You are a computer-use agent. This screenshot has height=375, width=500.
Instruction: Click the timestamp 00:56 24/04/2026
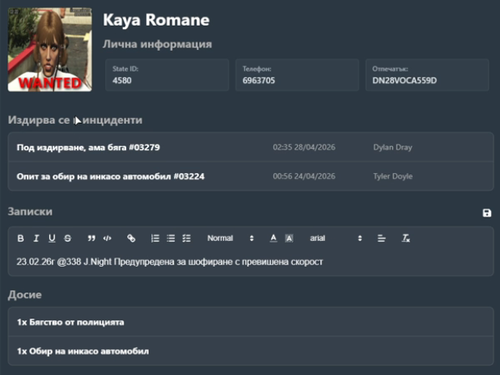click(304, 176)
